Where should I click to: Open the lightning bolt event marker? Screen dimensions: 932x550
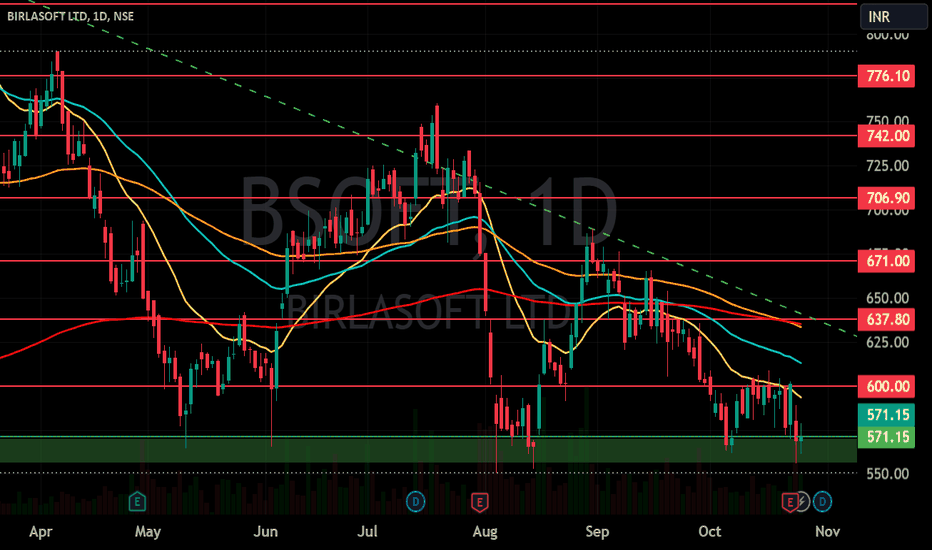pos(802,502)
